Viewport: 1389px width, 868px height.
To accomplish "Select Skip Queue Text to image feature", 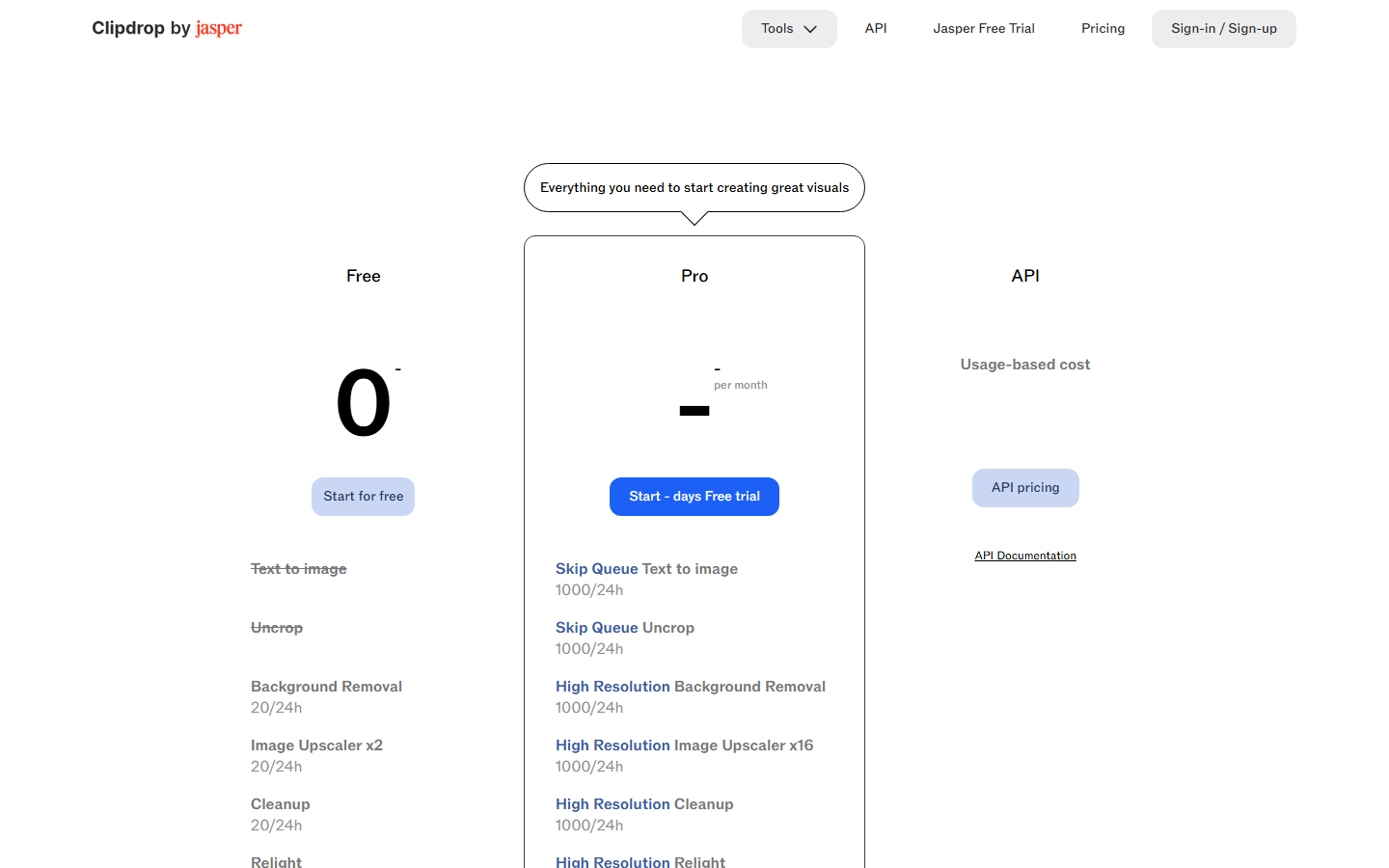I will pos(646,569).
